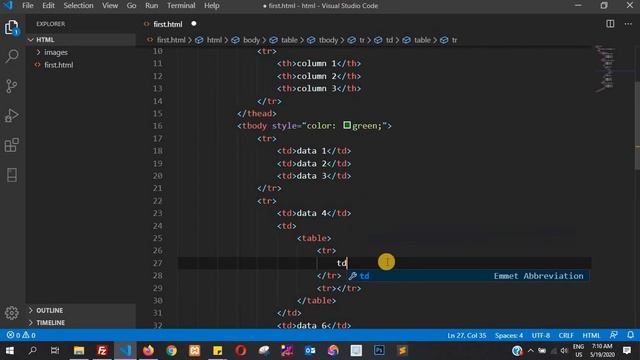Open the Help menu
Screen dimensions: 640x360
tap(211, 6)
